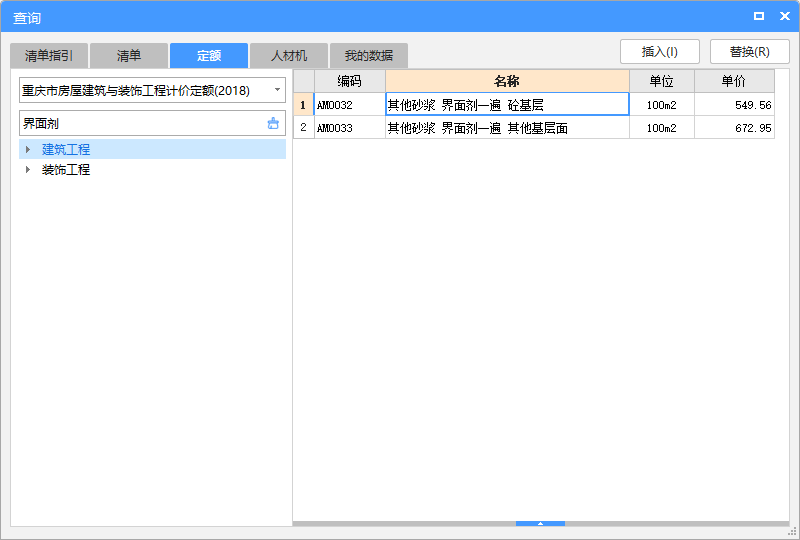Click the 替换(R) button
This screenshot has width=800, height=540.
tap(749, 52)
